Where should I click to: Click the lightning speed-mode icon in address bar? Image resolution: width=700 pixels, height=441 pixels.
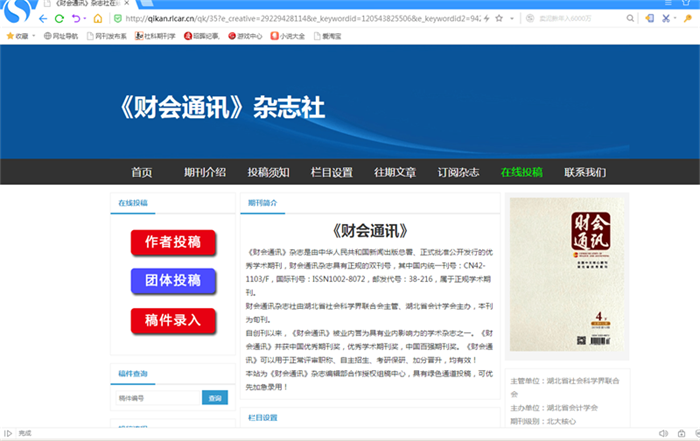pos(487,18)
